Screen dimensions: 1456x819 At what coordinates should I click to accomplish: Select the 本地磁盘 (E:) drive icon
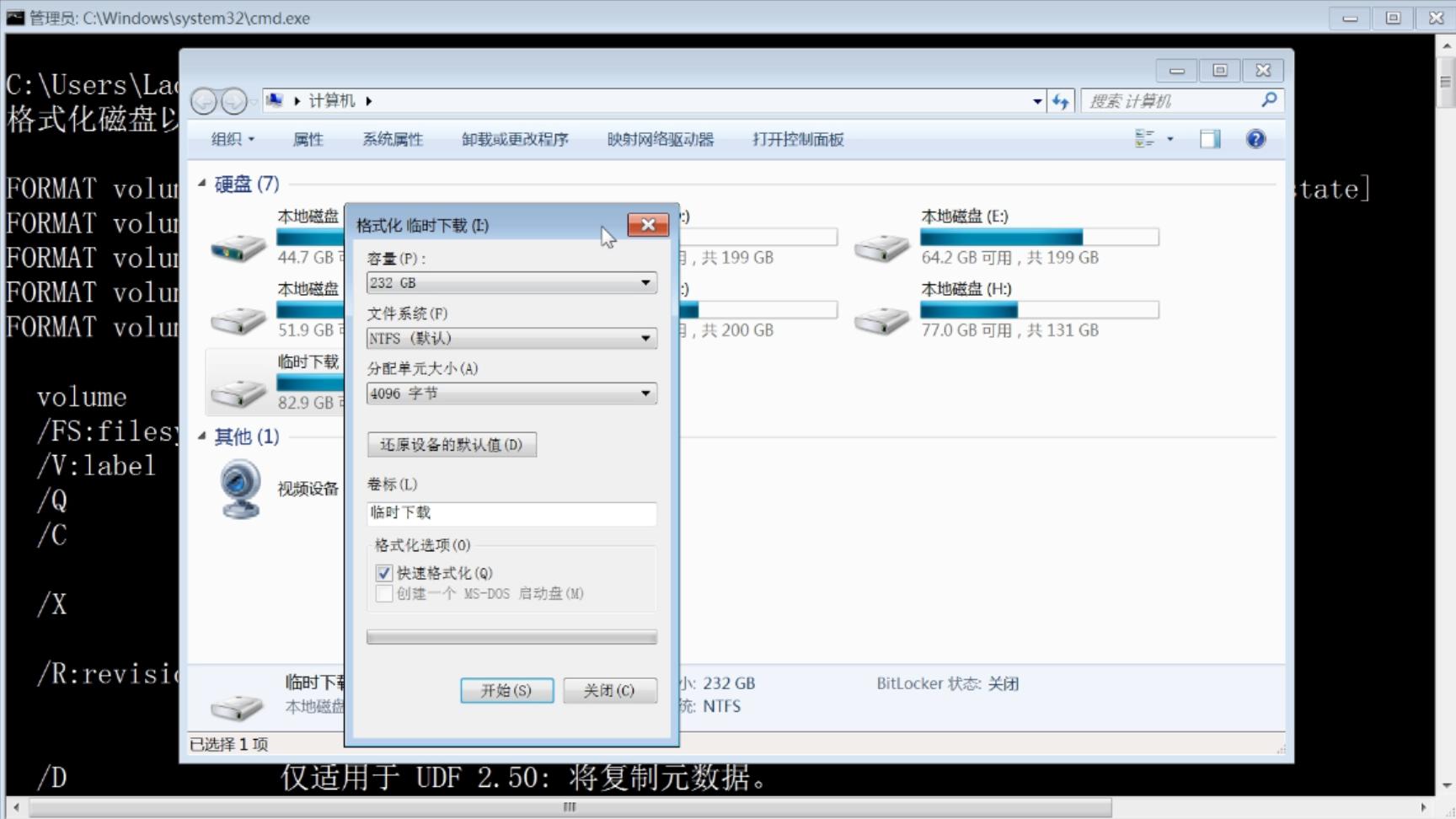[881, 244]
